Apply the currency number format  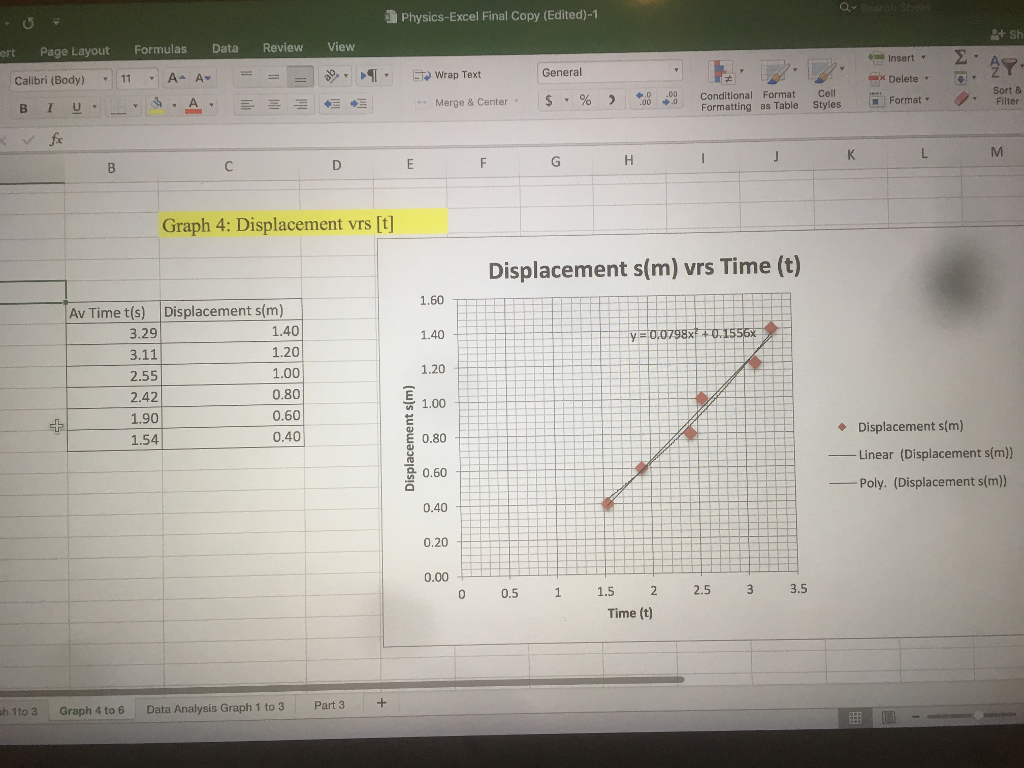tap(551, 101)
